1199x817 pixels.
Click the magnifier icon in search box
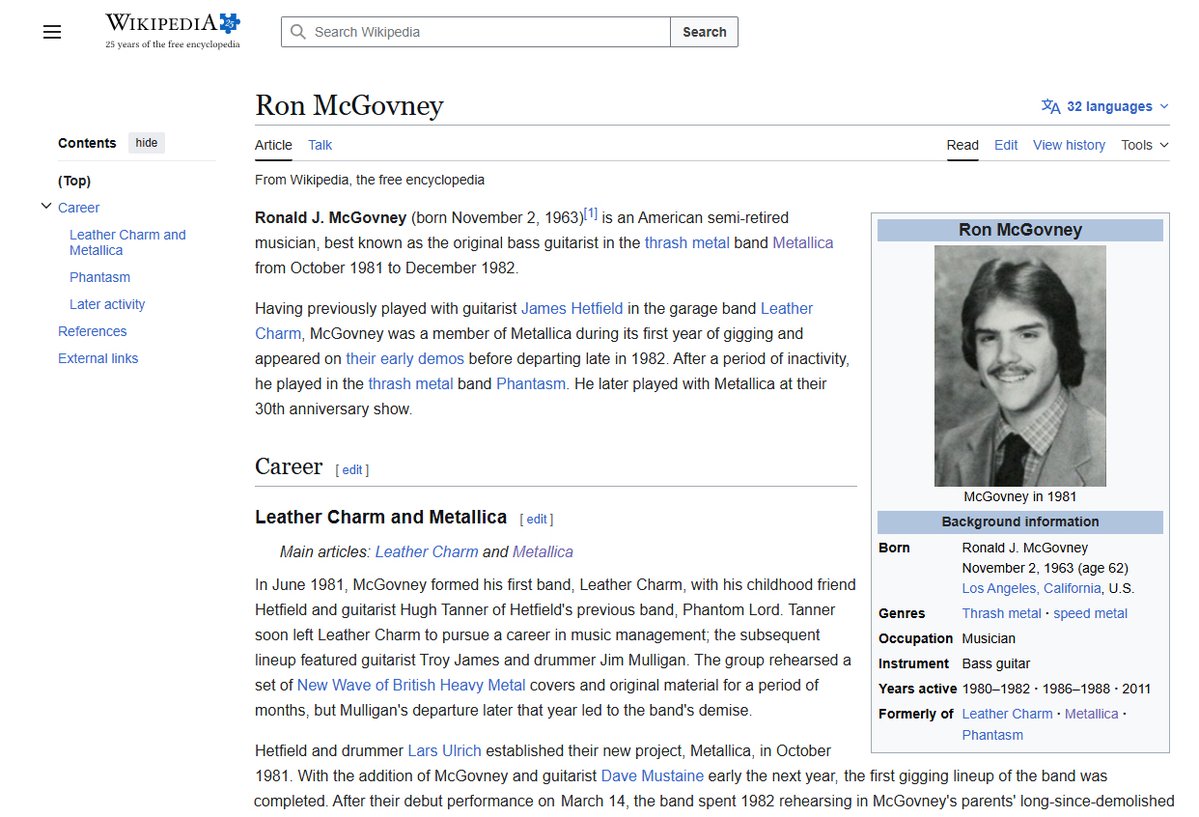(x=298, y=32)
